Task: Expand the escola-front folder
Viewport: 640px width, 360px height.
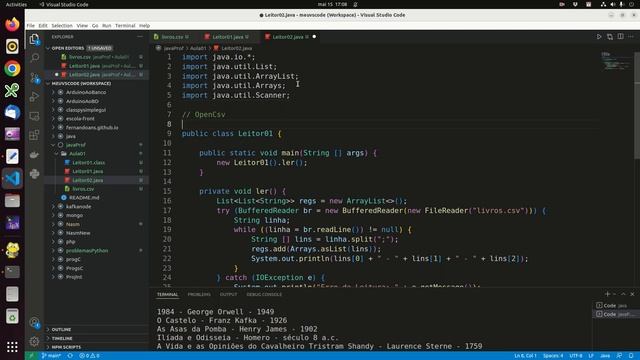Action: (x=80, y=118)
